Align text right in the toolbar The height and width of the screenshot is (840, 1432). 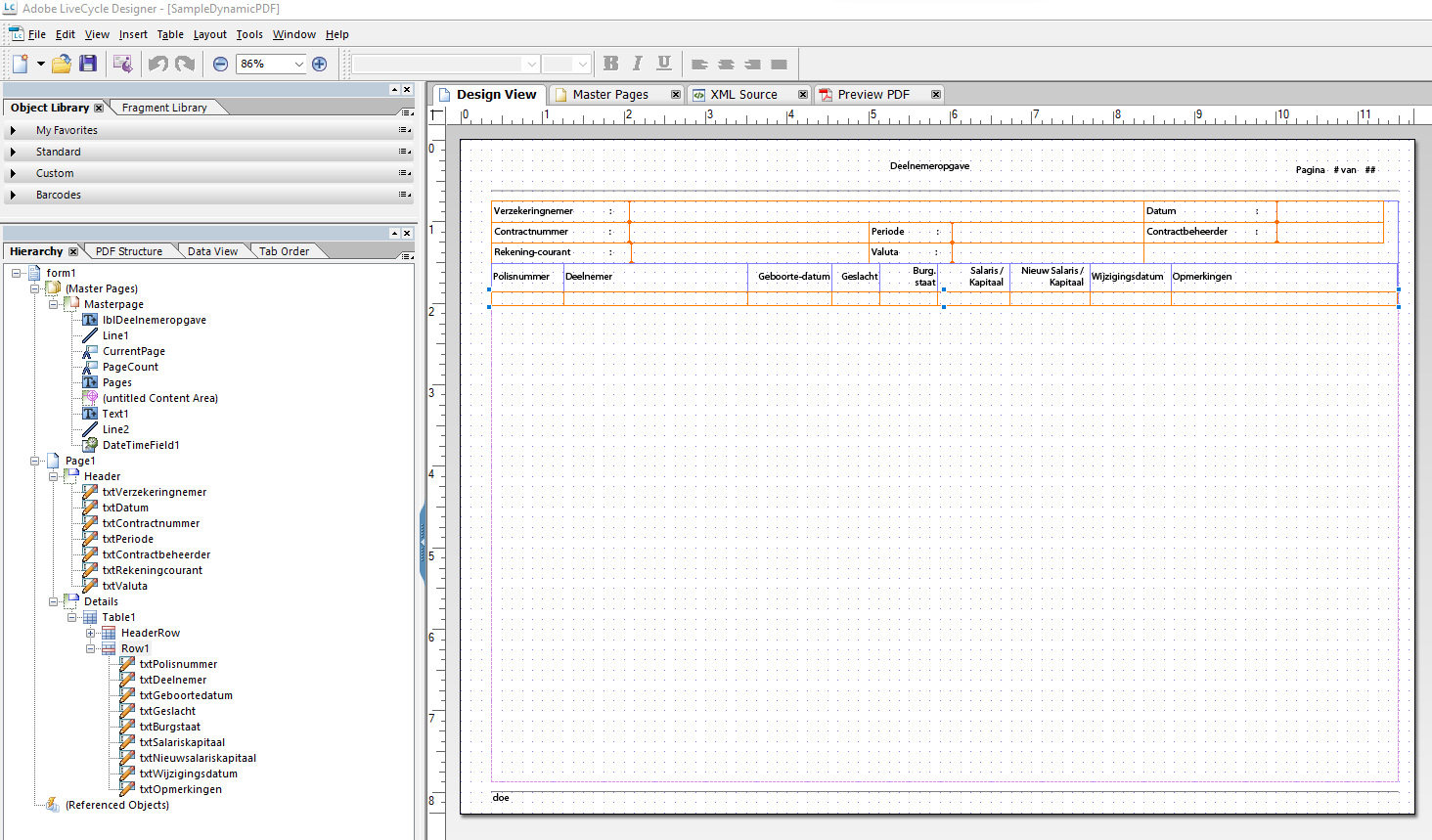pos(752,64)
